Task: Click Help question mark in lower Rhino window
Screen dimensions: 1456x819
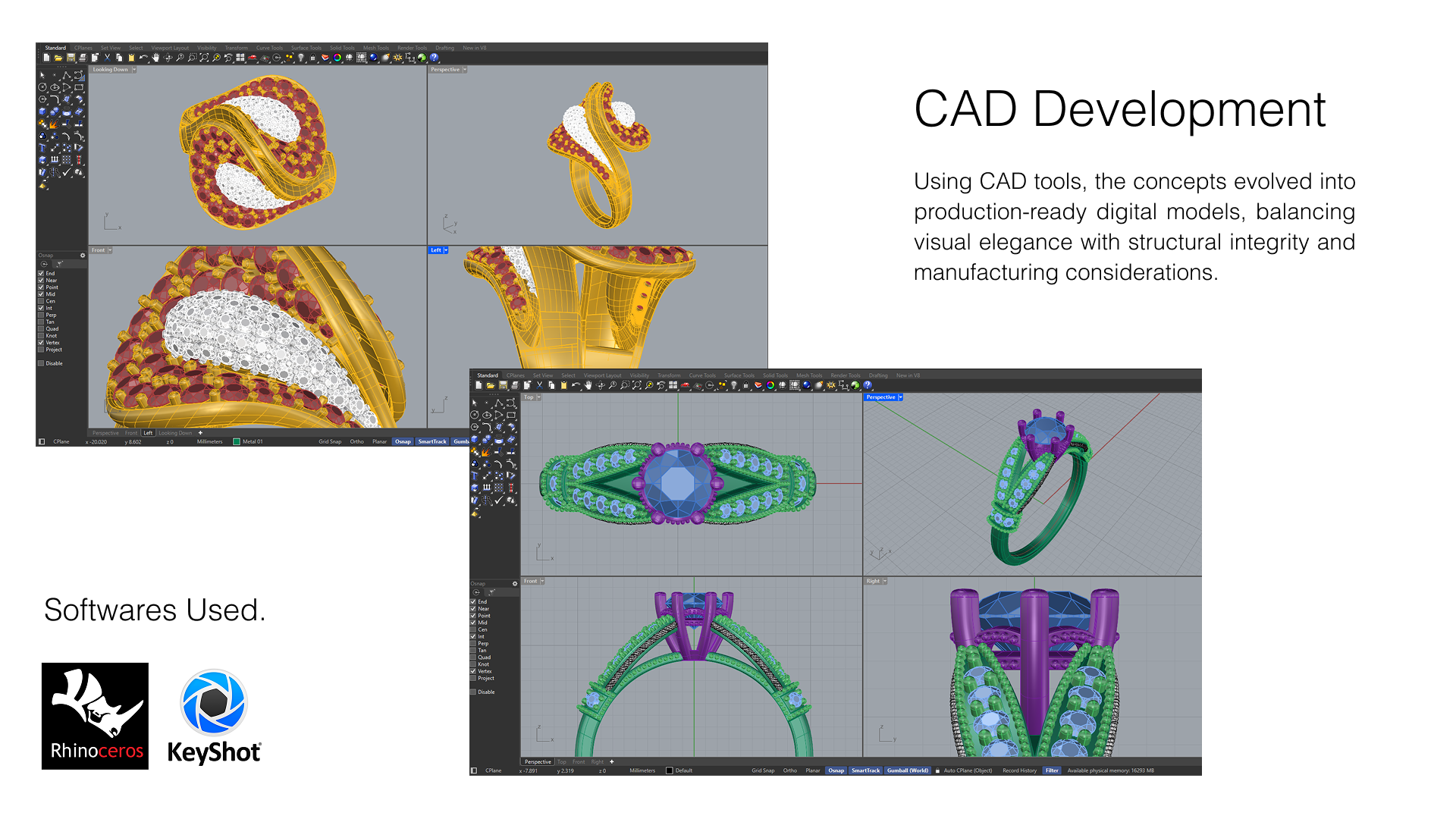Action: 868,385
